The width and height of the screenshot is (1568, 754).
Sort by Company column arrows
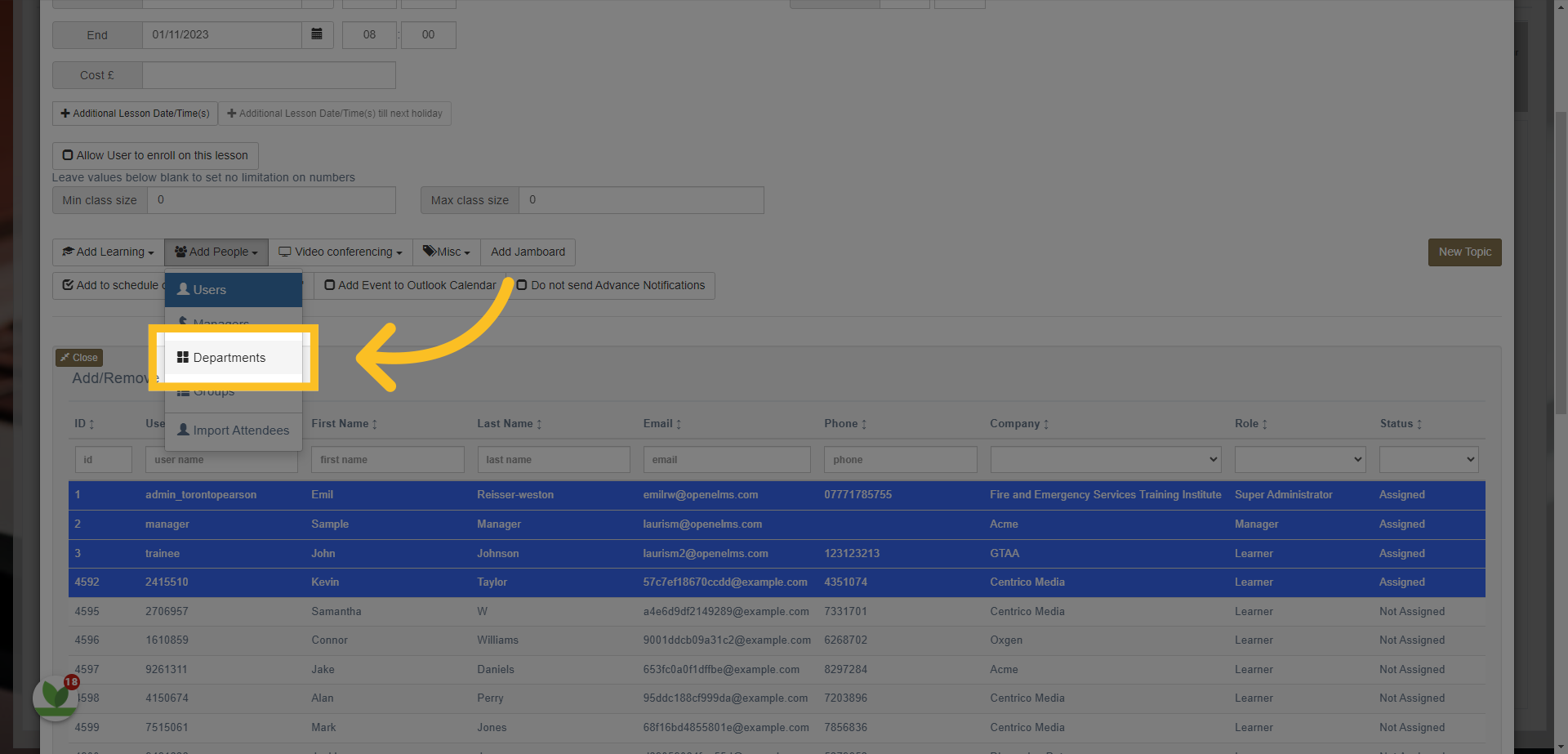(x=1046, y=424)
